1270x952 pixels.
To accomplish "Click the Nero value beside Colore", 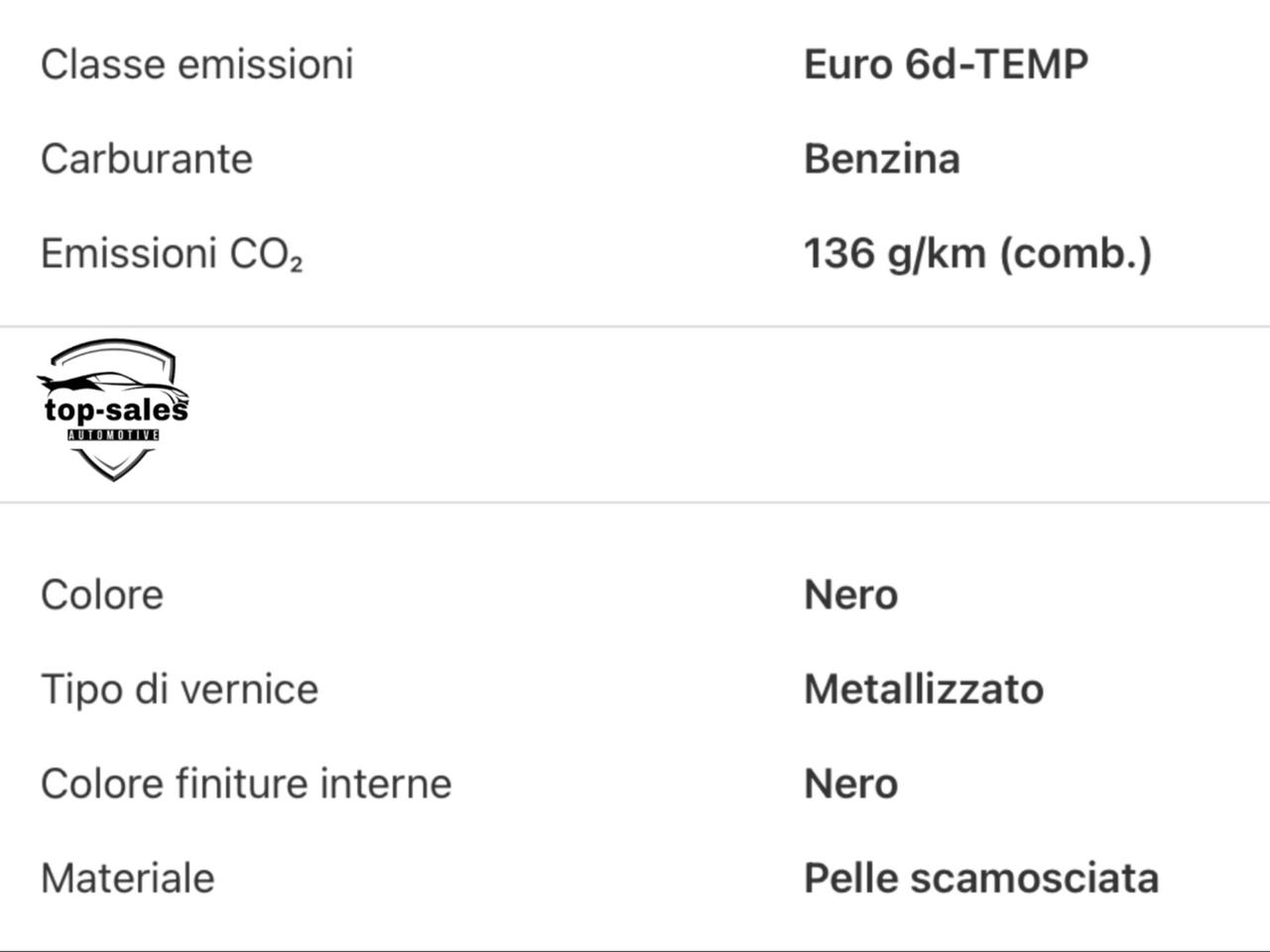I will (851, 595).
